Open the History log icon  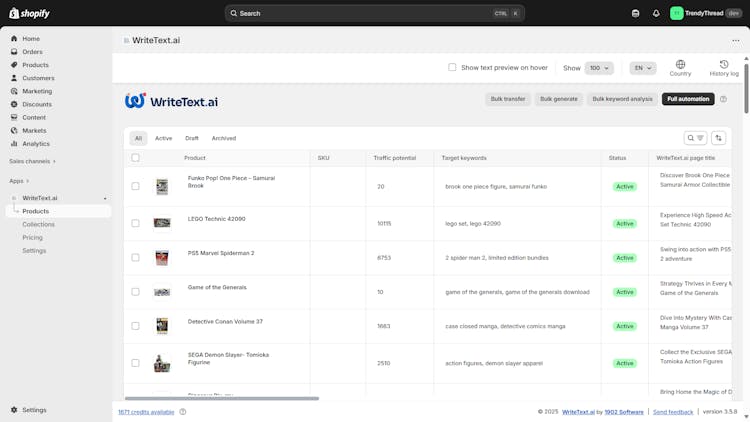pos(724,65)
